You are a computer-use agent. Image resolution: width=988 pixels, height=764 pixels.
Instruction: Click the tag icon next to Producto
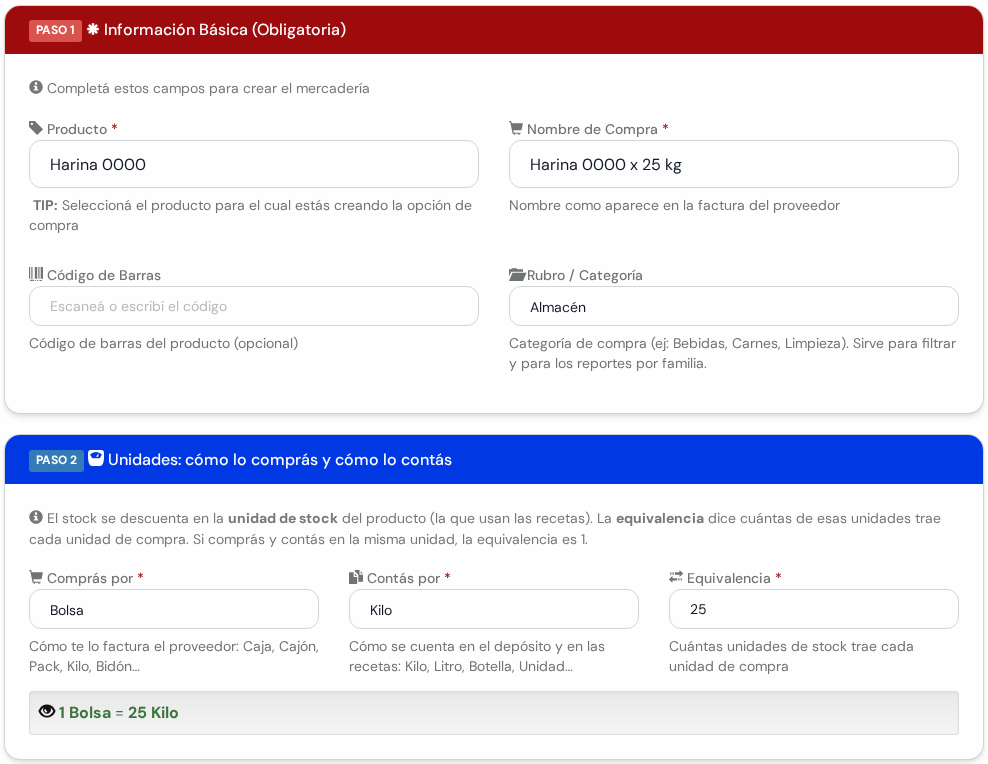pyautogui.click(x=36, y=128)
